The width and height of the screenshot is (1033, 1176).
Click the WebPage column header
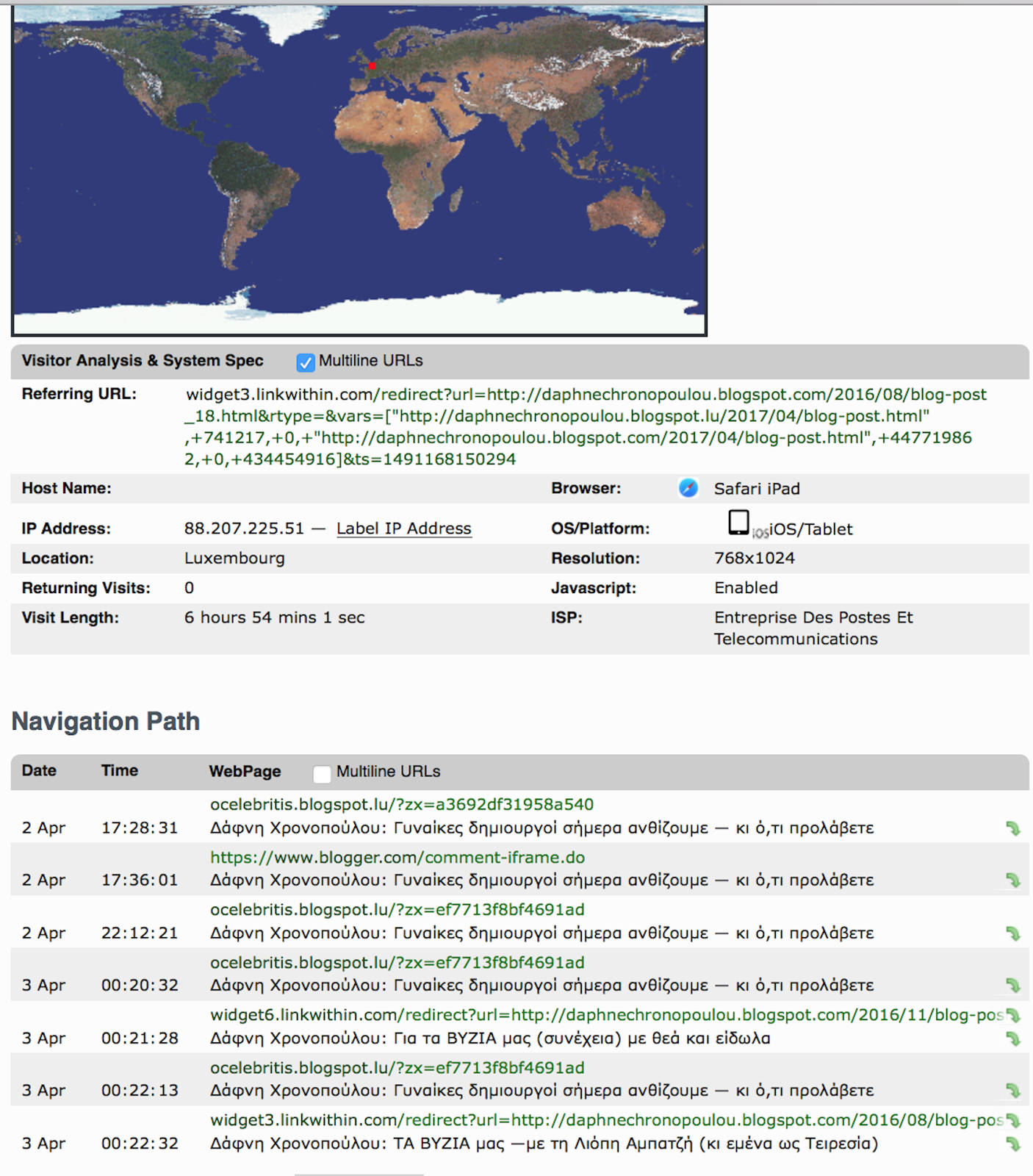pyautogui.click(x=245, y=771)
